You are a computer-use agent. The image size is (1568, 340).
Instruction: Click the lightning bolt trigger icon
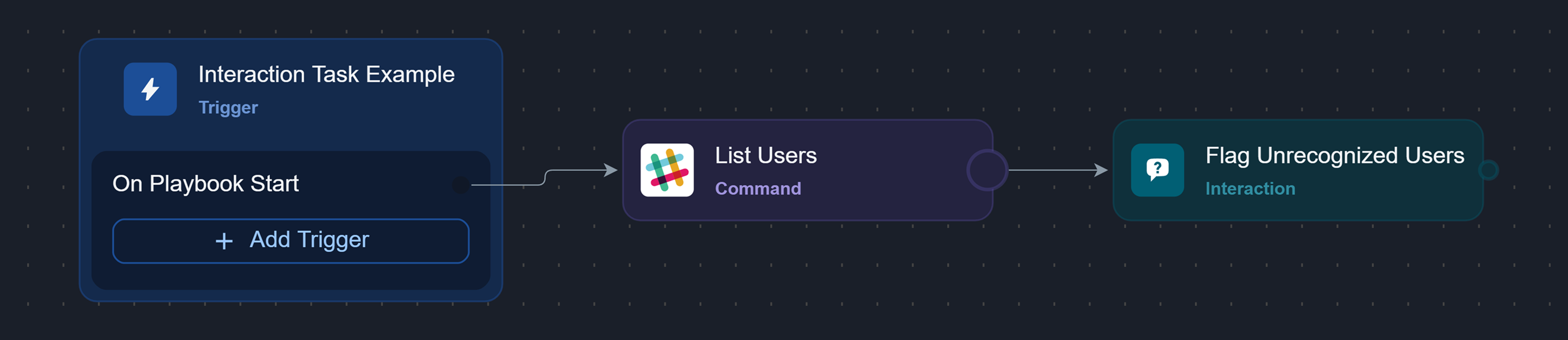150,90
